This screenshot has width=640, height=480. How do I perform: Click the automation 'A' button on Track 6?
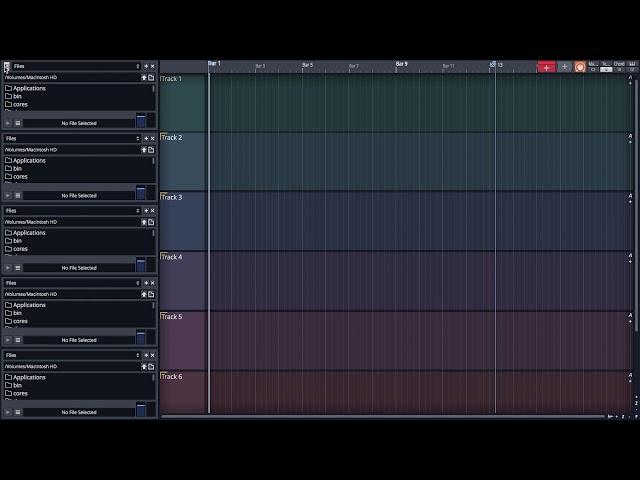pos(630,375)
